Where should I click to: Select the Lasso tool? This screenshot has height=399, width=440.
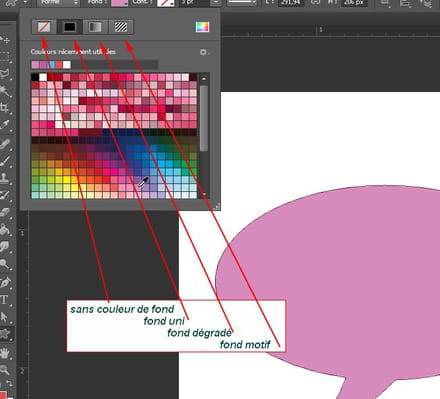pyautogui.click(x=5, y=73)
